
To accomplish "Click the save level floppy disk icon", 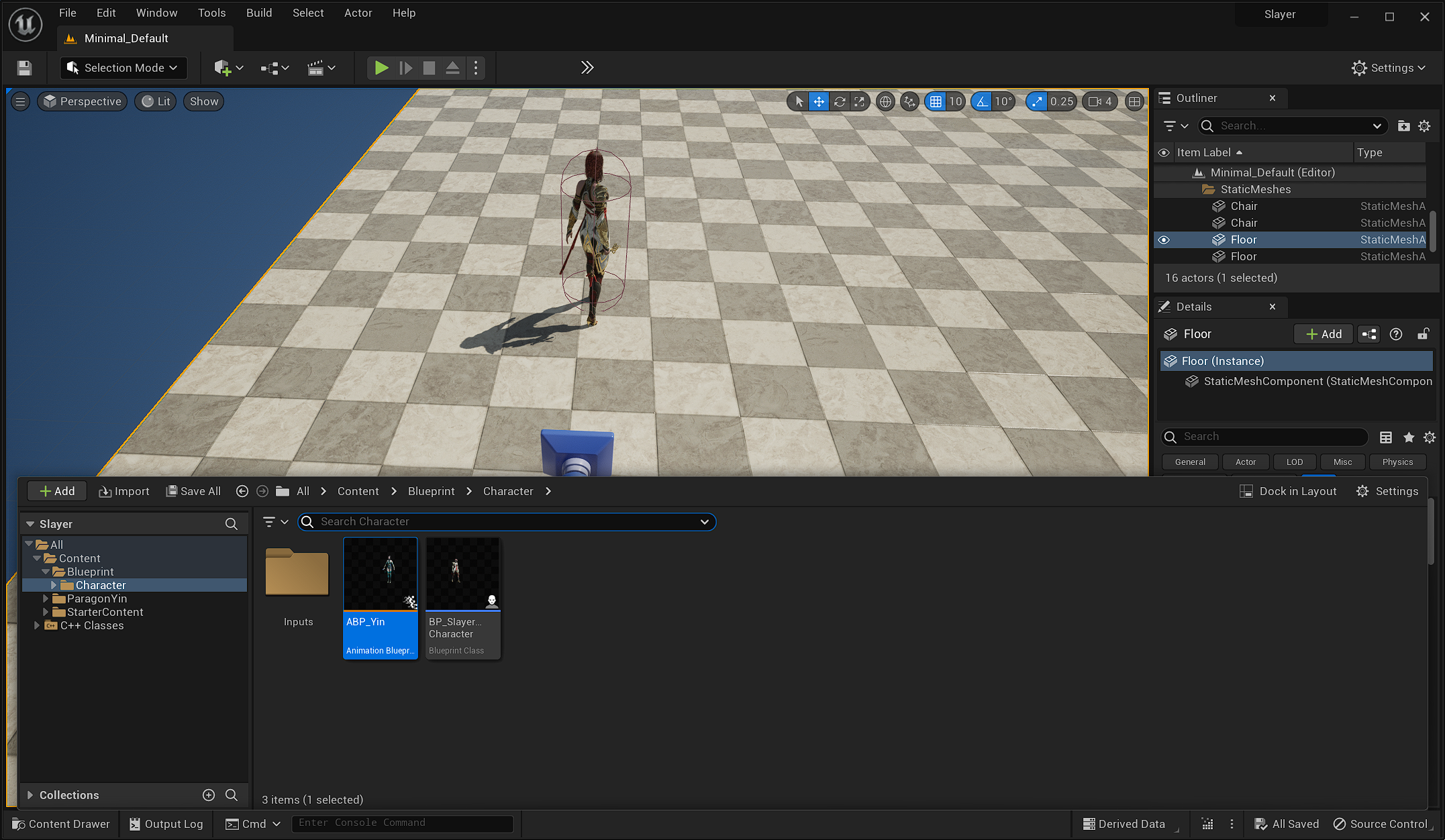I will click(x=24, y=68).
